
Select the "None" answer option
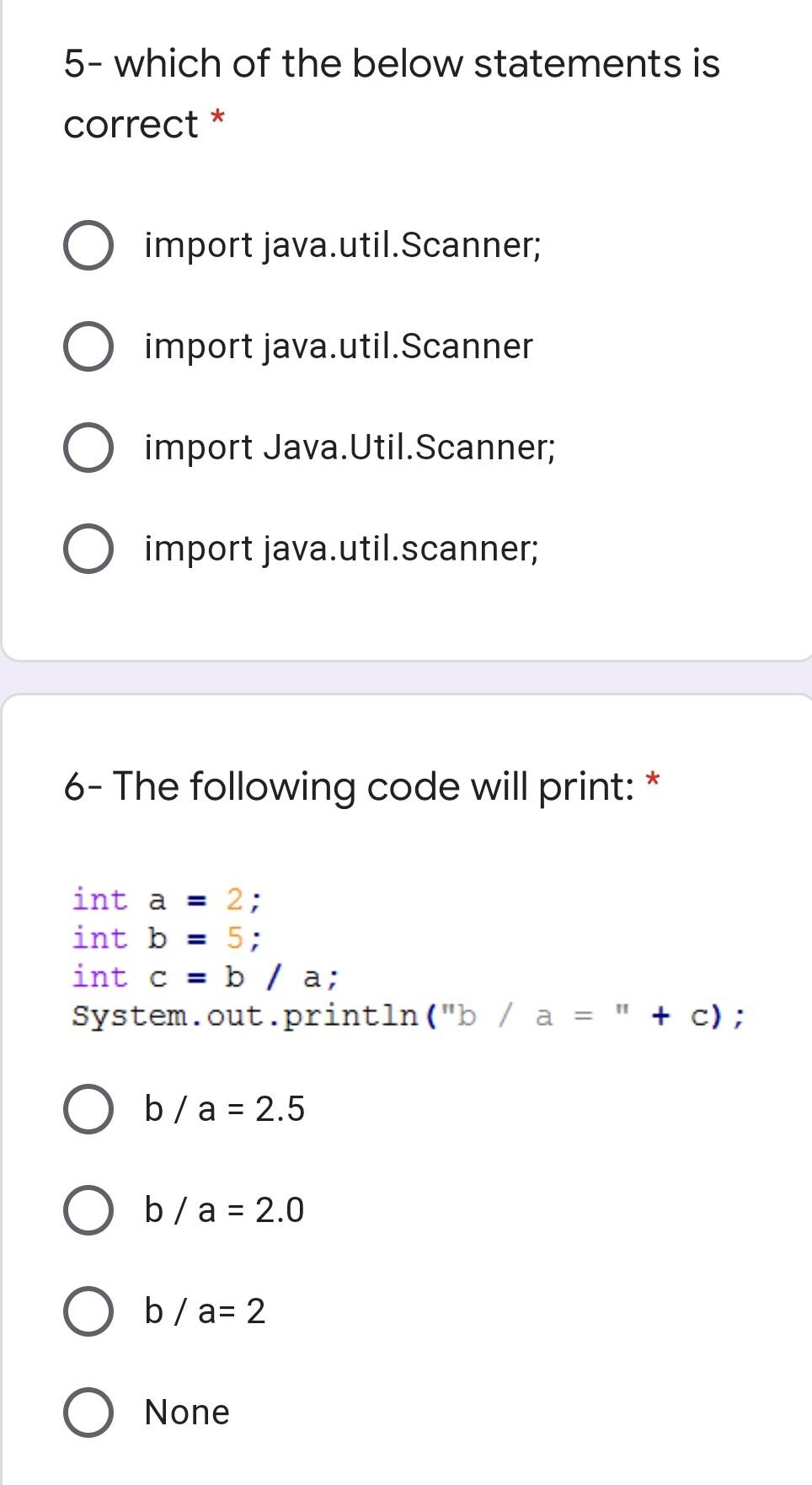point(87,1411)
